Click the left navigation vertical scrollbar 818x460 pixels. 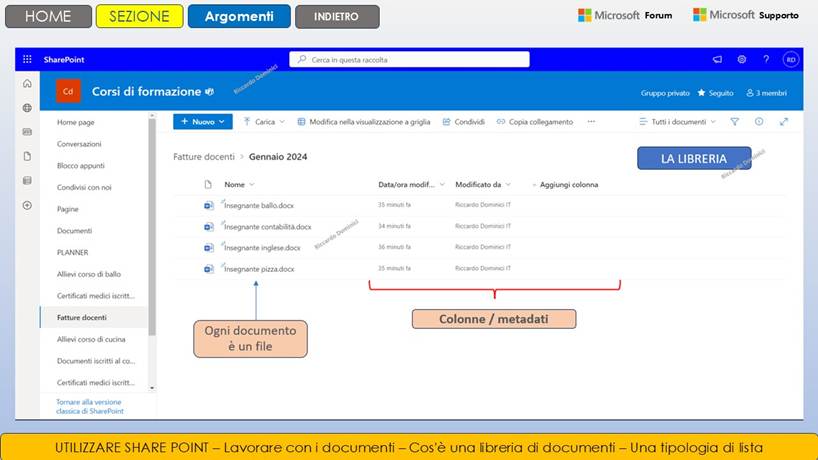point(152,227)
